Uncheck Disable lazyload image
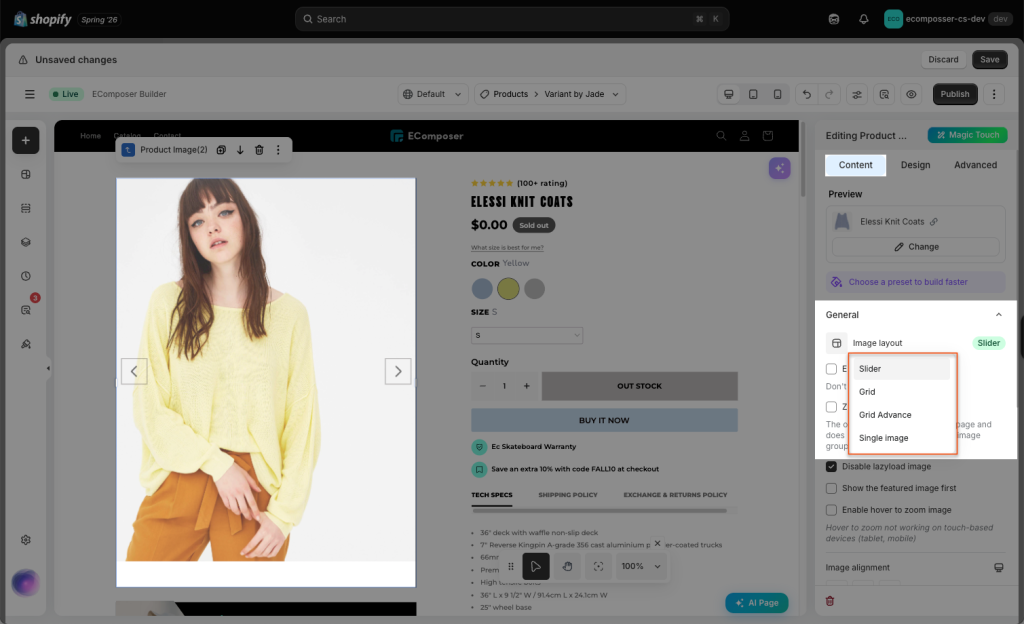 [x=831, y=467]
